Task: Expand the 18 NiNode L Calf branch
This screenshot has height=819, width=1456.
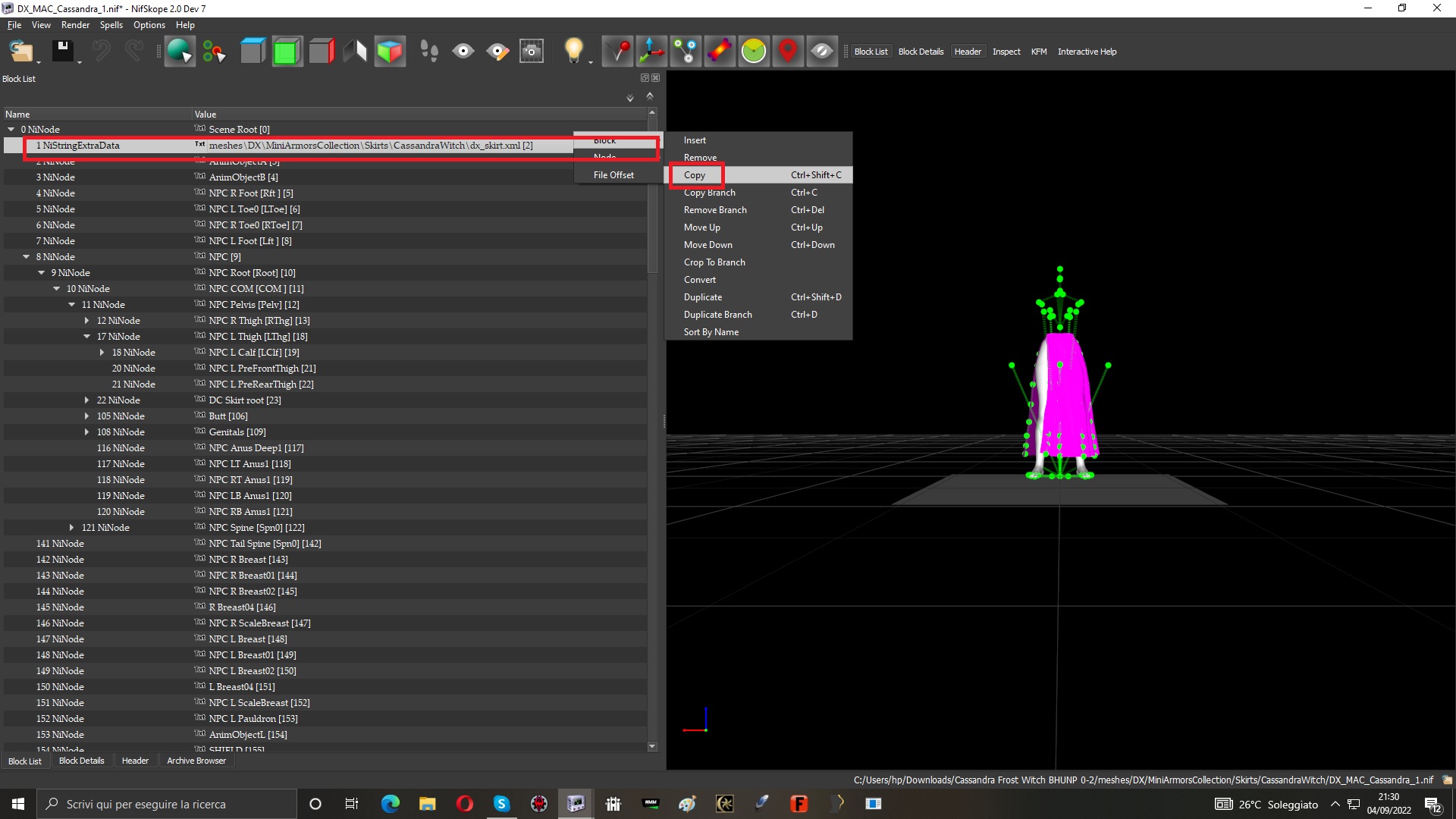Action: point(102,353)
